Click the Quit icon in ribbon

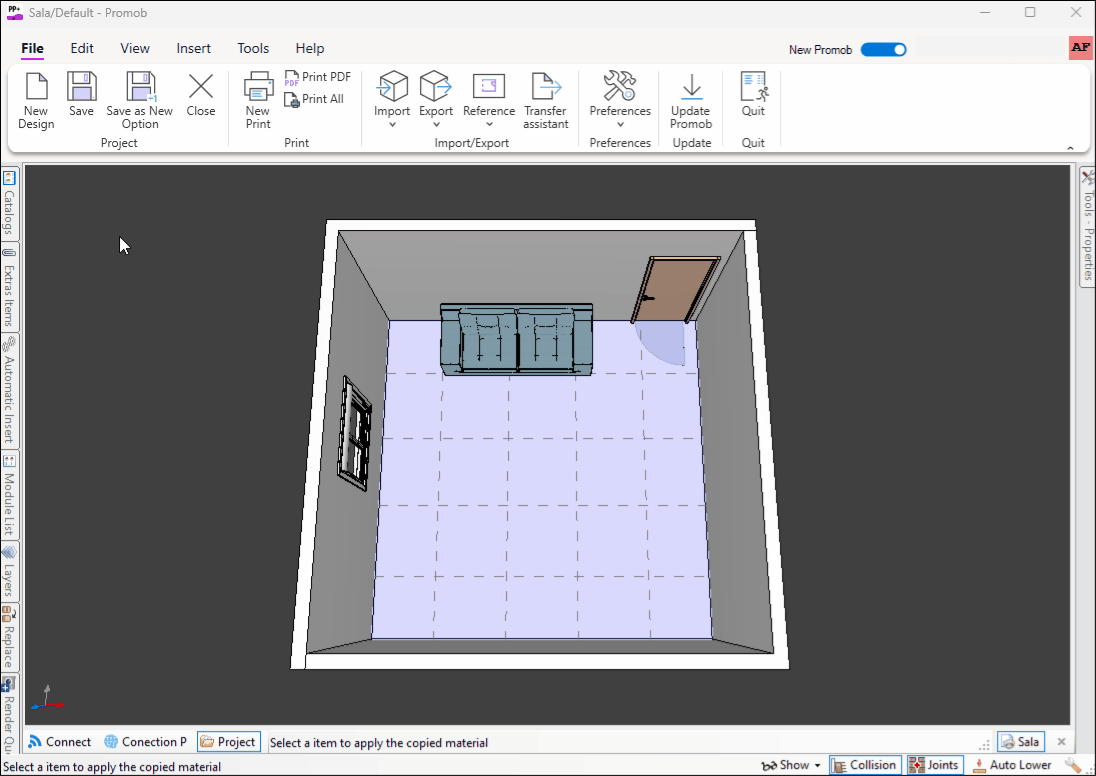pos(753,87)
